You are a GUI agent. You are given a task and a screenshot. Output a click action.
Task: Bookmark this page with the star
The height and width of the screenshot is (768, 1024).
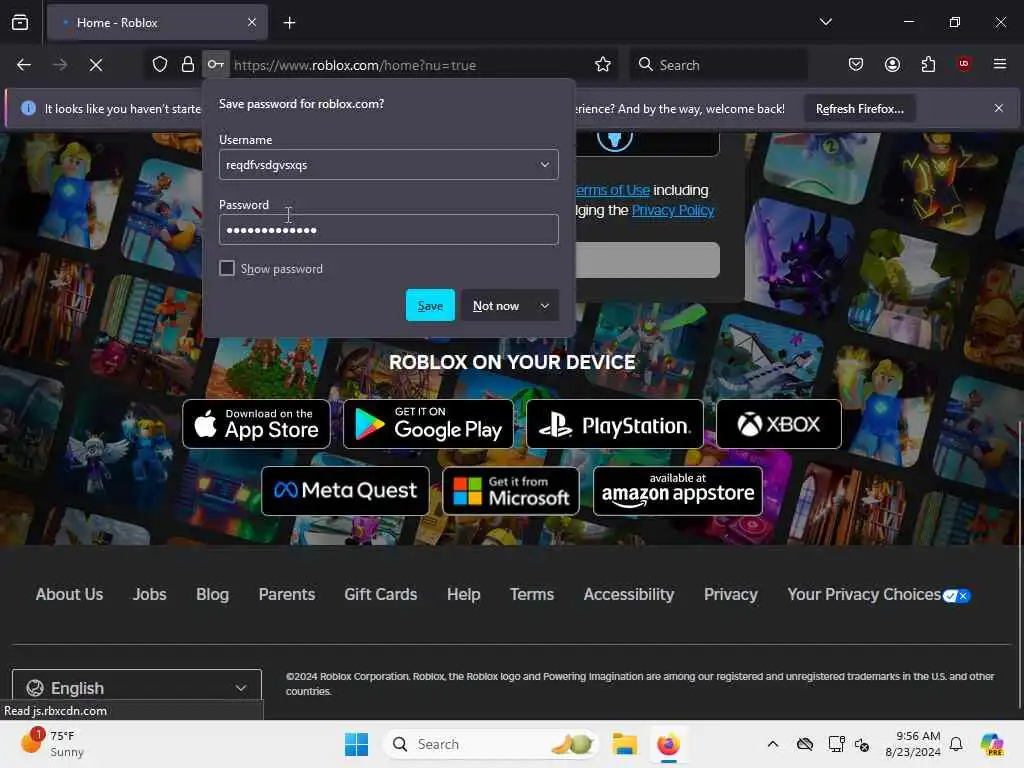click(602, 65)
